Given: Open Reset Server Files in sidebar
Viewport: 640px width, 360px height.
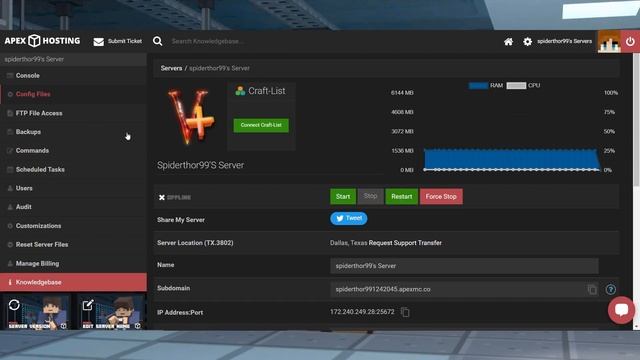Looking at the screenshot, I should coord(73,244).
